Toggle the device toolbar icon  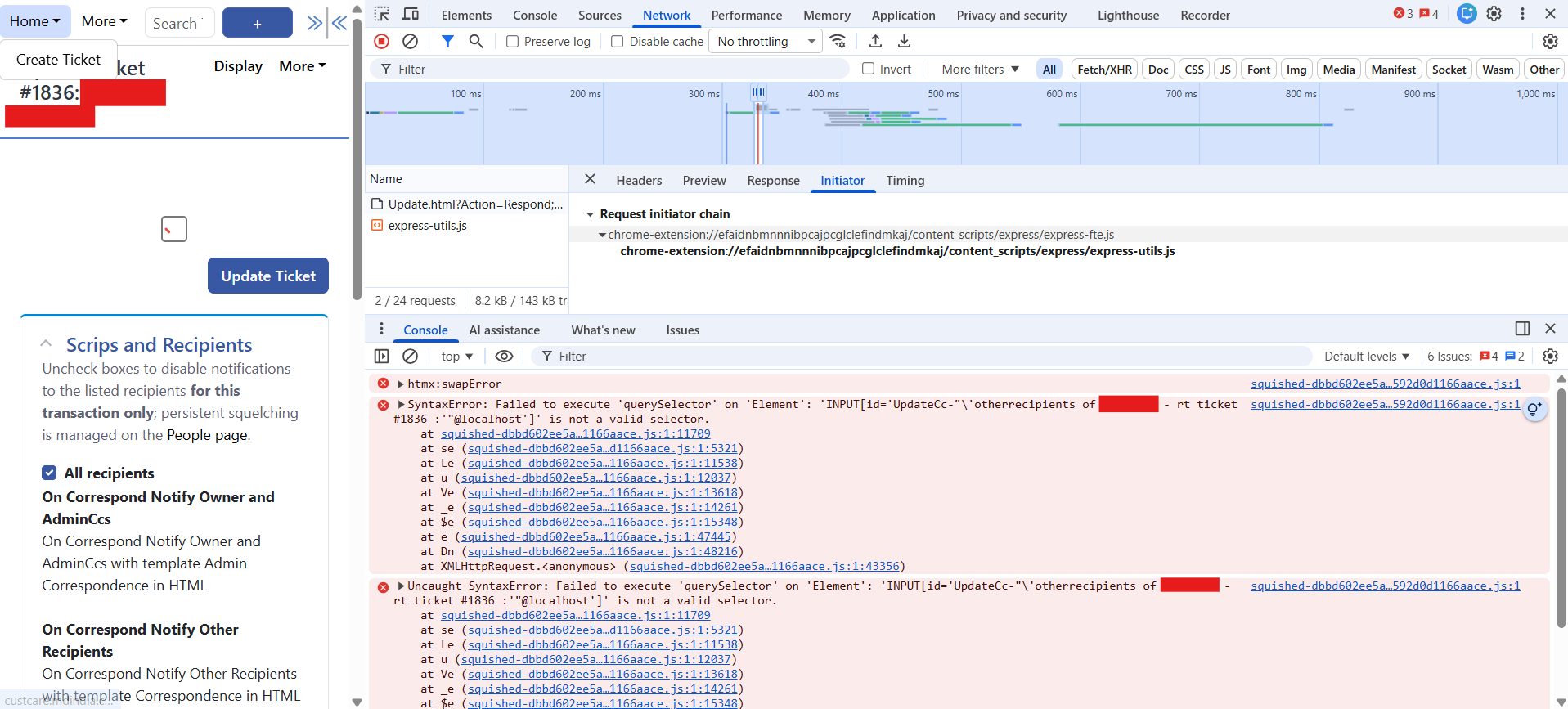point(411,14)
